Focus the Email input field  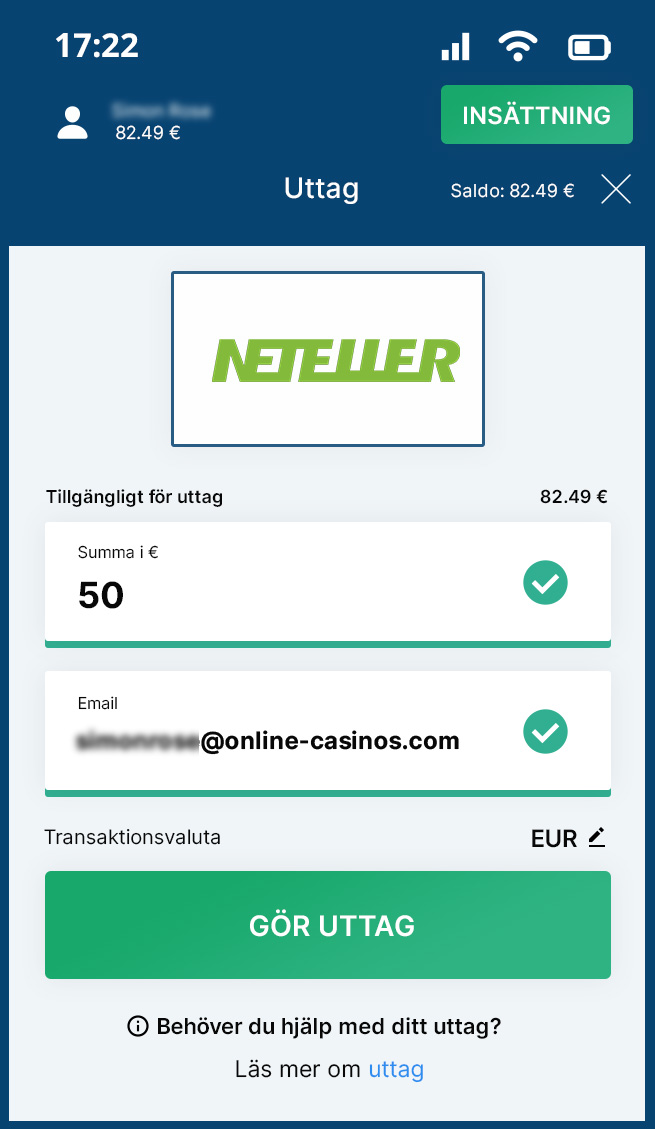click(328, 733)
